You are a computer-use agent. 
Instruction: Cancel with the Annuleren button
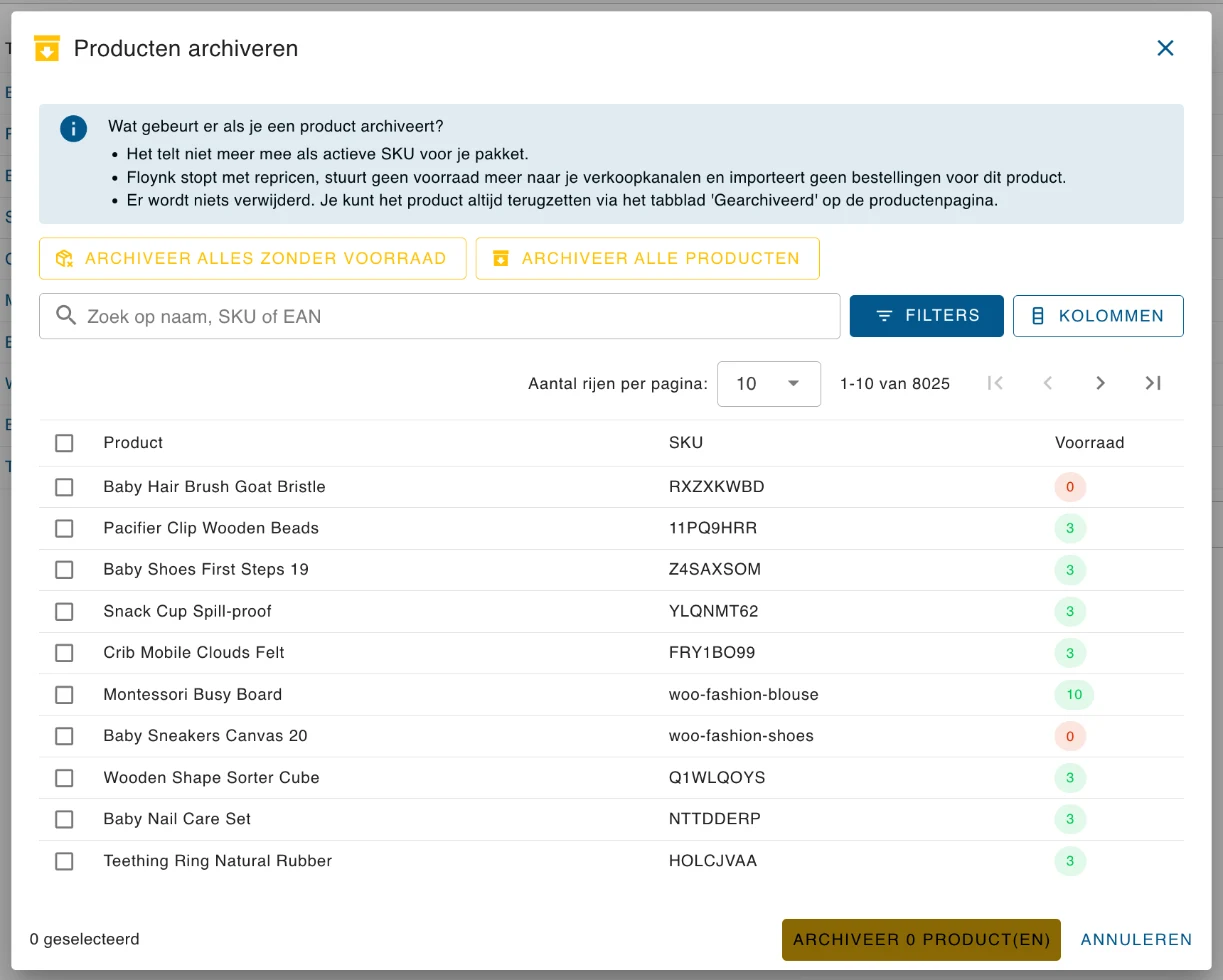(1137, 940)
